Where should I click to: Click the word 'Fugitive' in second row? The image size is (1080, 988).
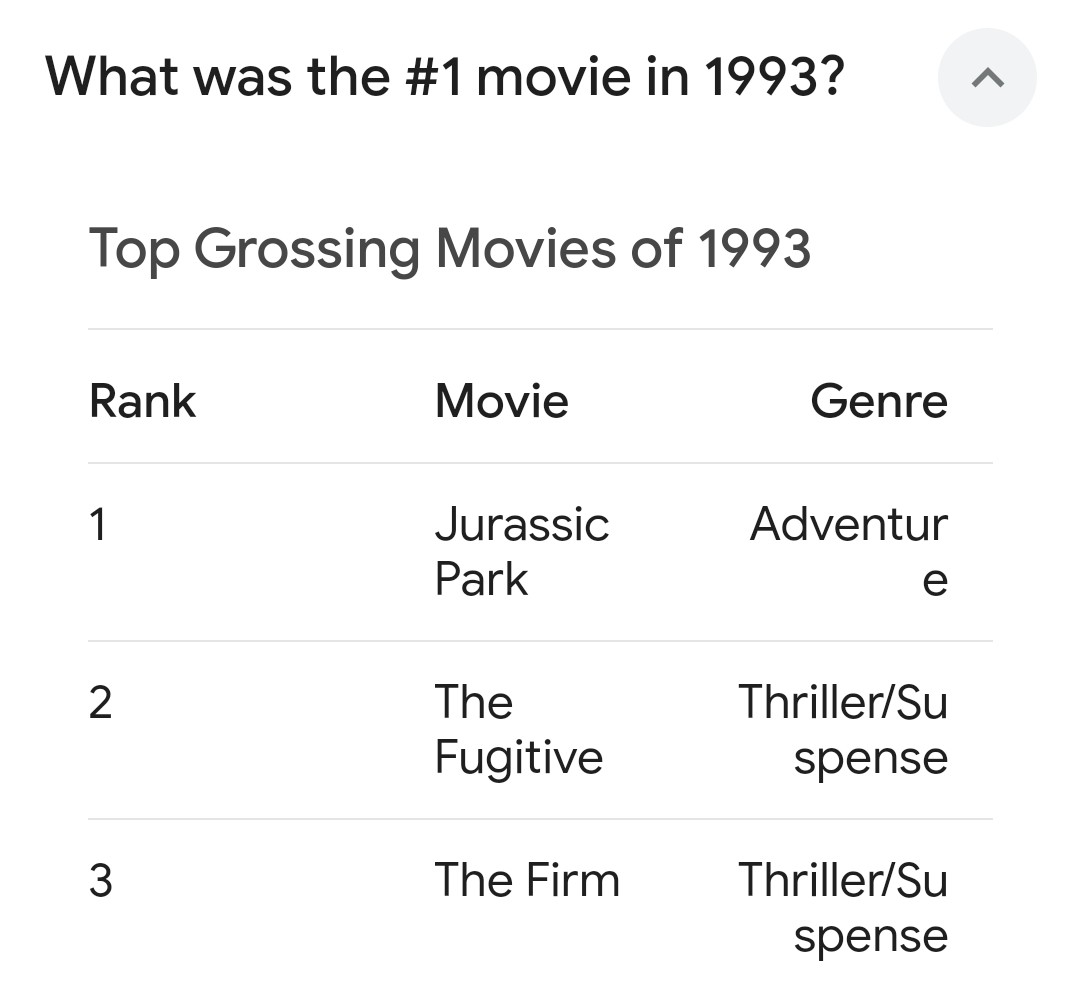(519, 758)
